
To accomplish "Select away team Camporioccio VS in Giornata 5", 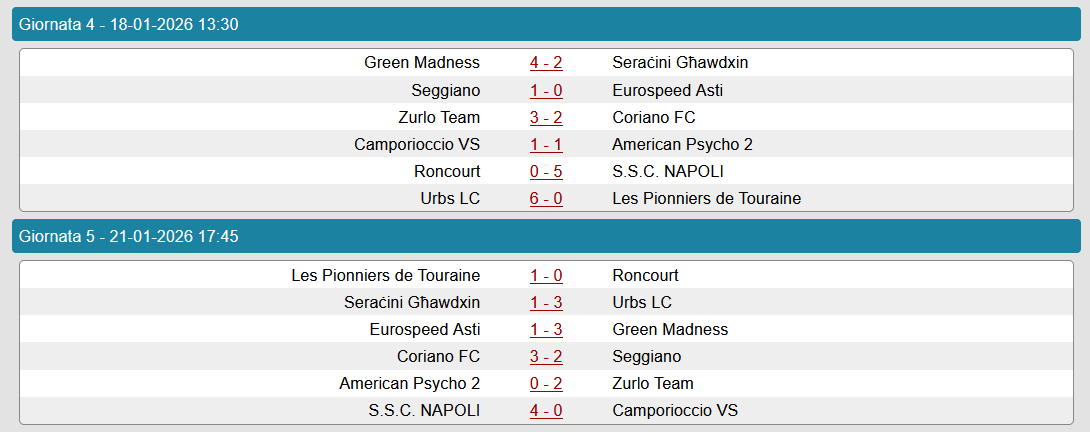I will coord(675,410).
